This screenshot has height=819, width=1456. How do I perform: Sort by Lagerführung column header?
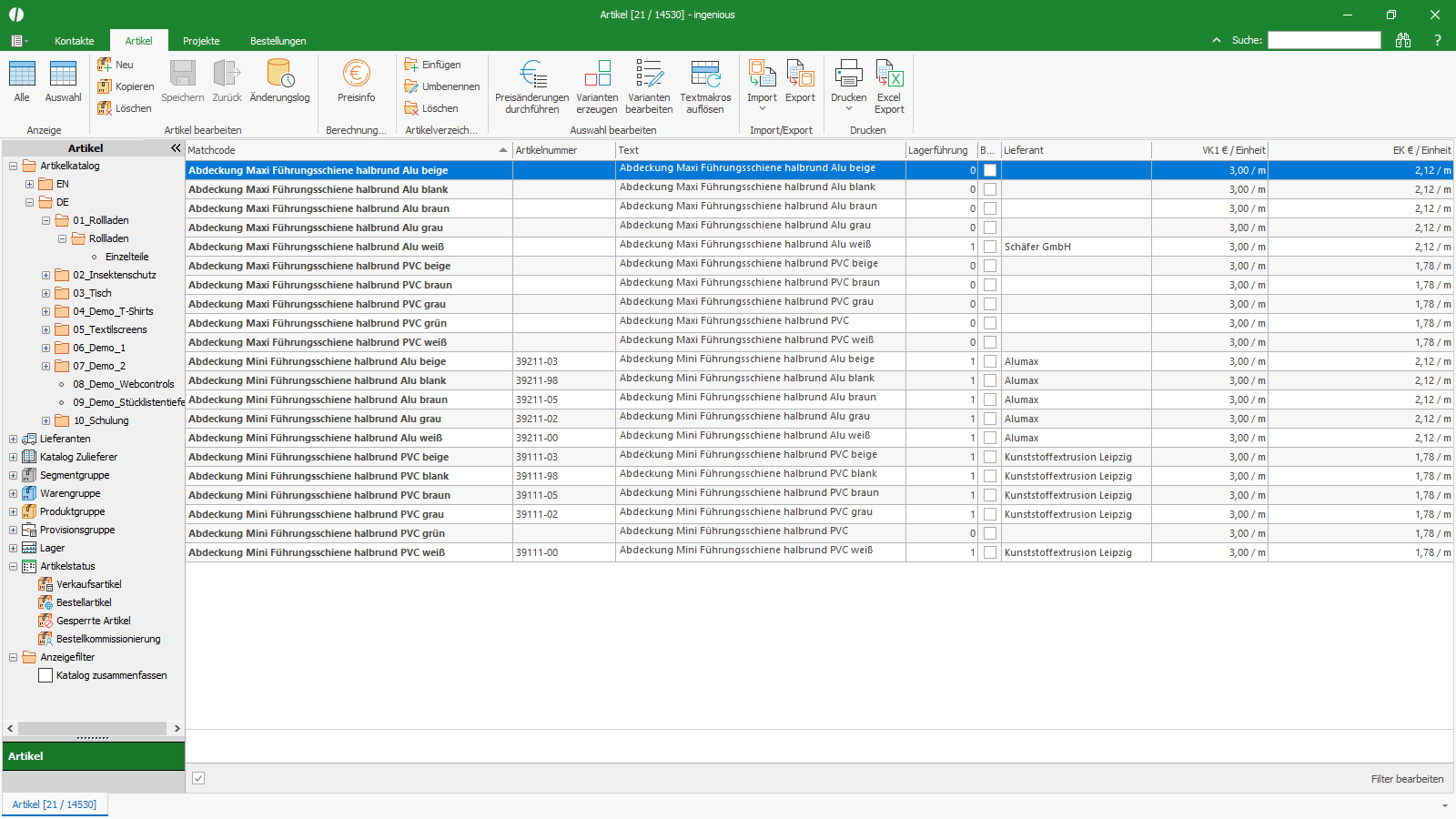(x=942, y=150)
